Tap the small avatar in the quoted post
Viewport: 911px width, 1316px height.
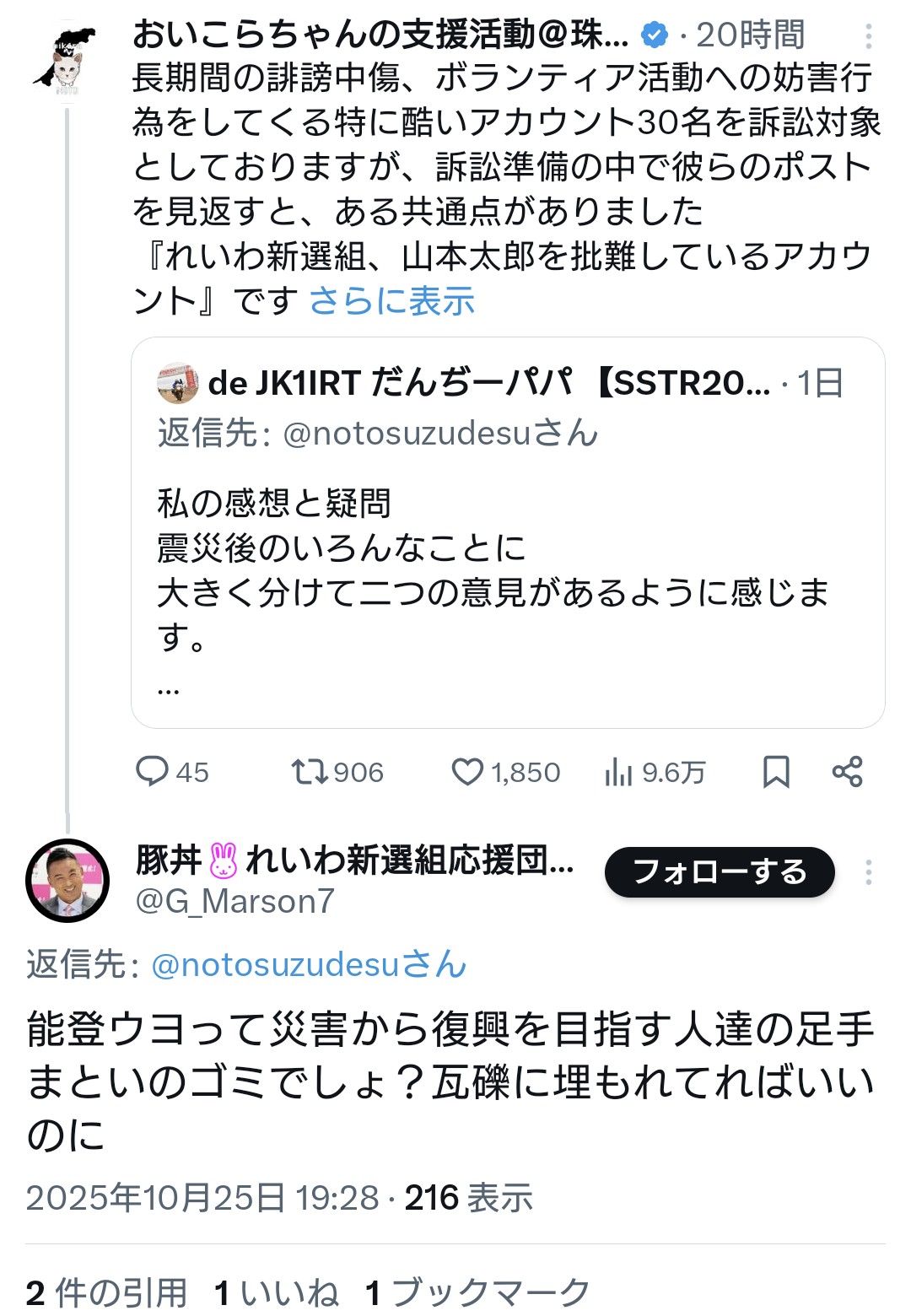[x=177, y=383]
